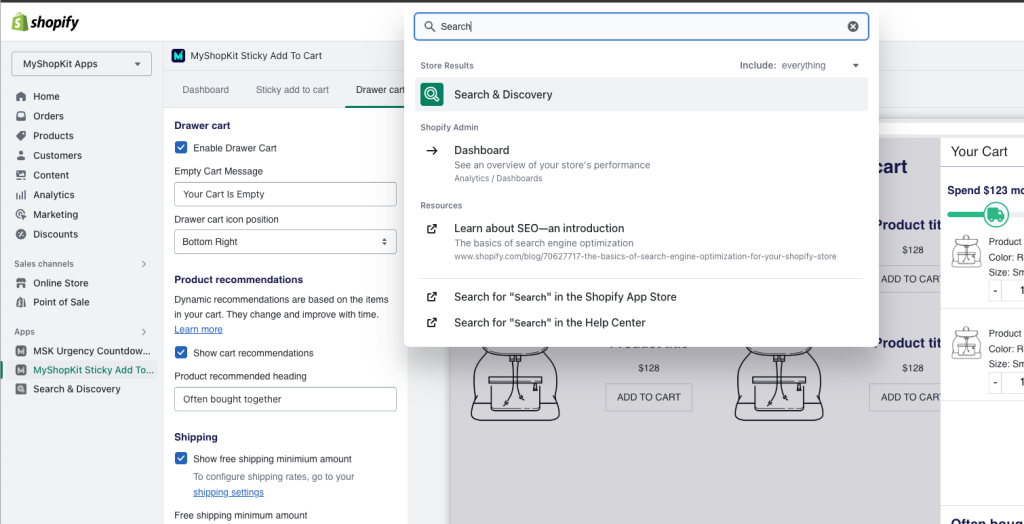Screen dimensions: 1024x524
Task: Focus the top Search input field
Action: point(641,26)
